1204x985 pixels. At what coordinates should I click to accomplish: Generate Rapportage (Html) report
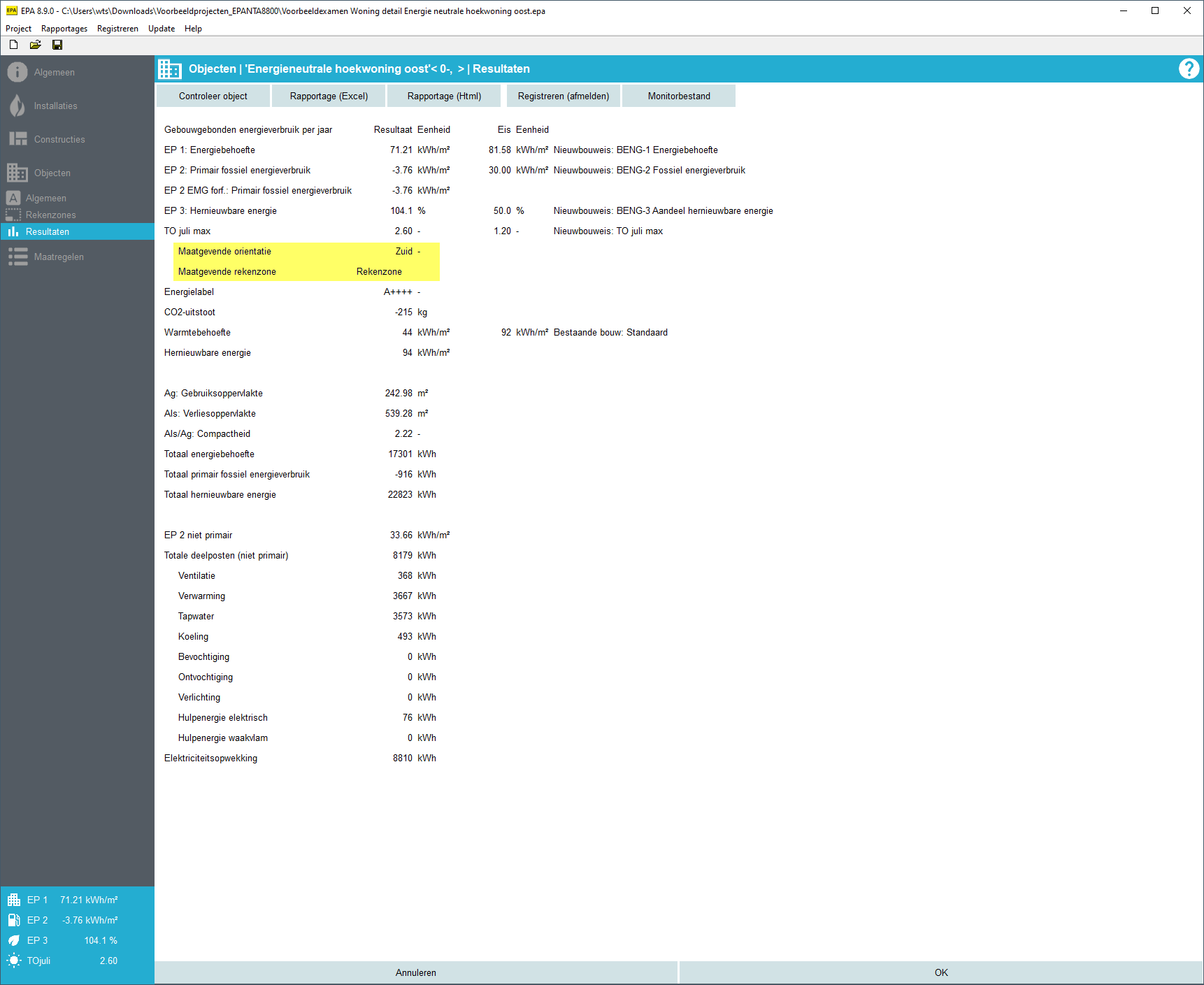tap(444, 96)
